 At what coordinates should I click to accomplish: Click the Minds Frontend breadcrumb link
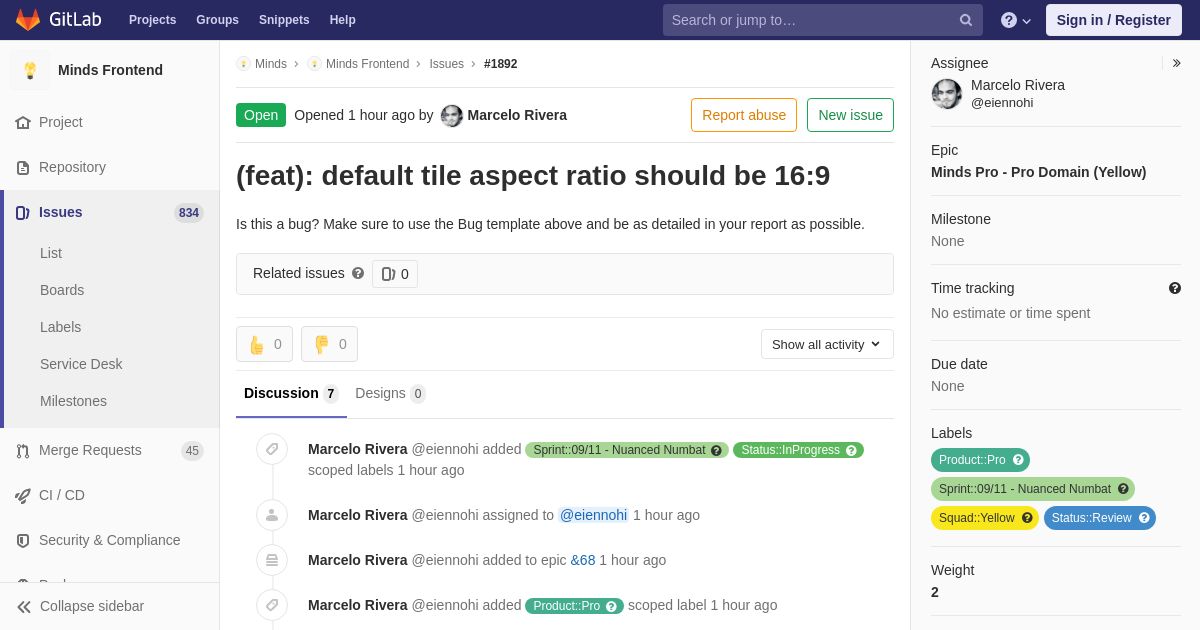(x=367, y=64)
